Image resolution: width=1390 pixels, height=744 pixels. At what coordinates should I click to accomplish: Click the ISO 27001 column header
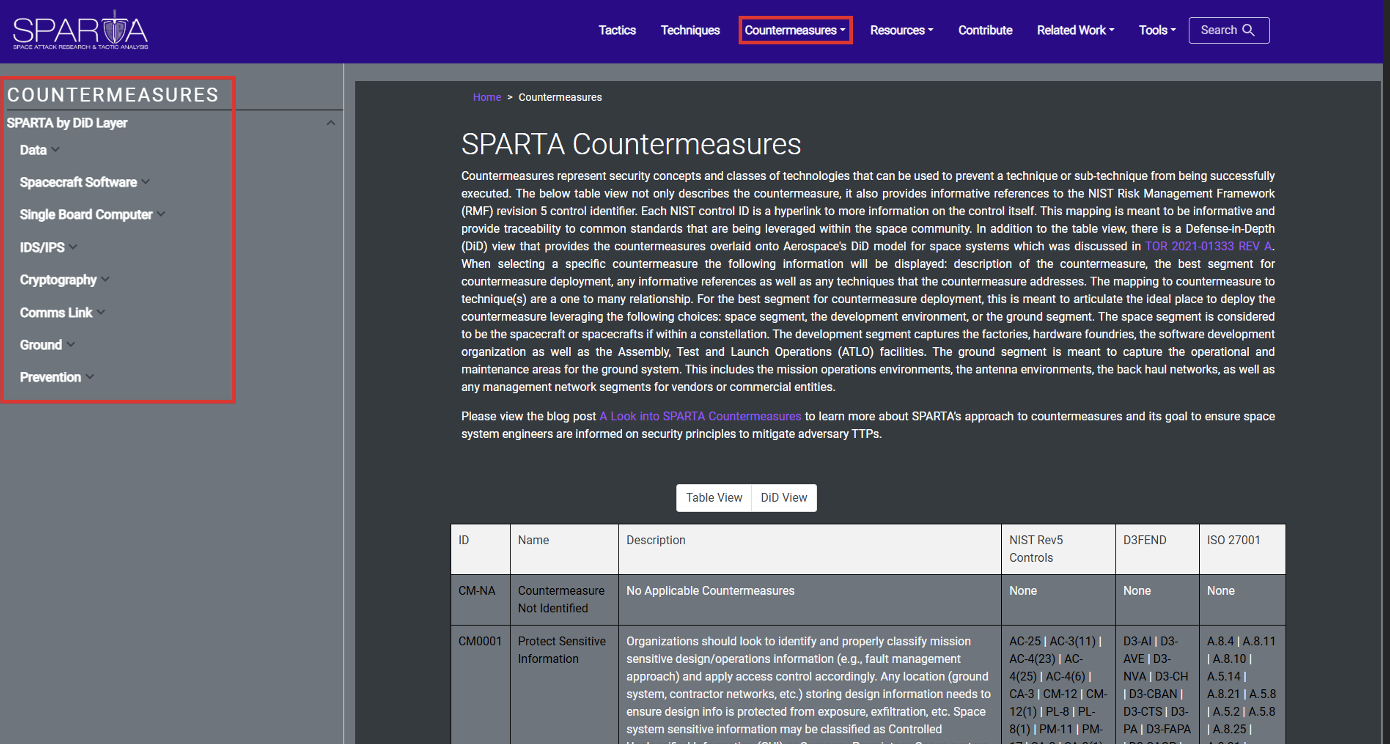coord(1242,548)
